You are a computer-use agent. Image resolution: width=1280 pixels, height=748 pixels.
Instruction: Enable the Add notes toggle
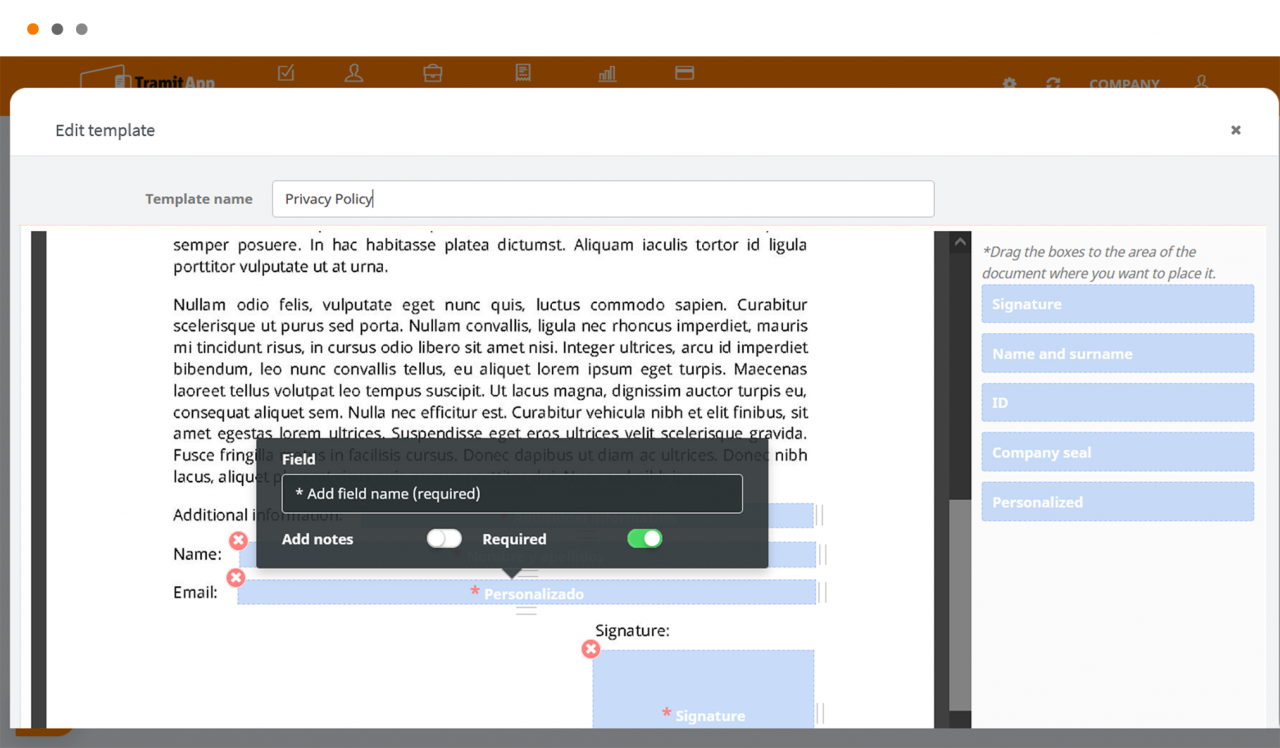[x=444, y=539]
